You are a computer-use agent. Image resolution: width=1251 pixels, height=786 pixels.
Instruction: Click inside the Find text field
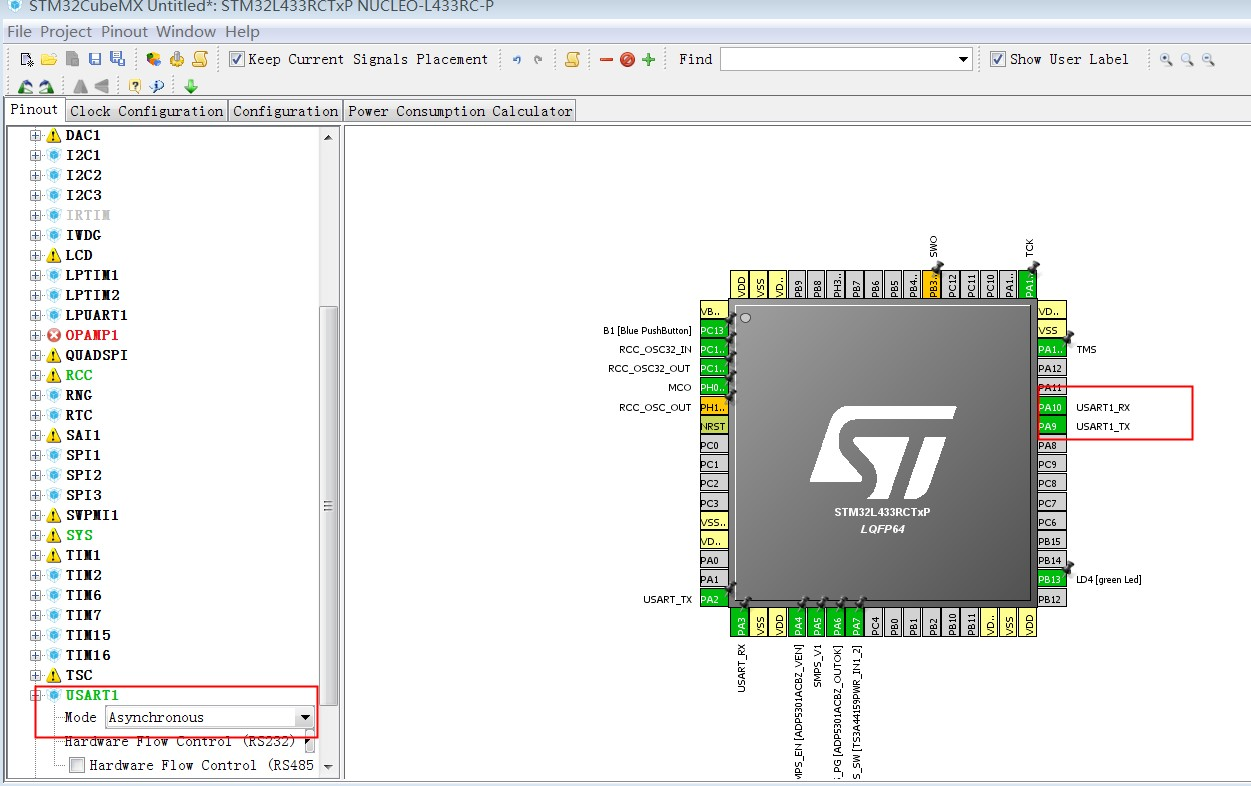point(837,60)
